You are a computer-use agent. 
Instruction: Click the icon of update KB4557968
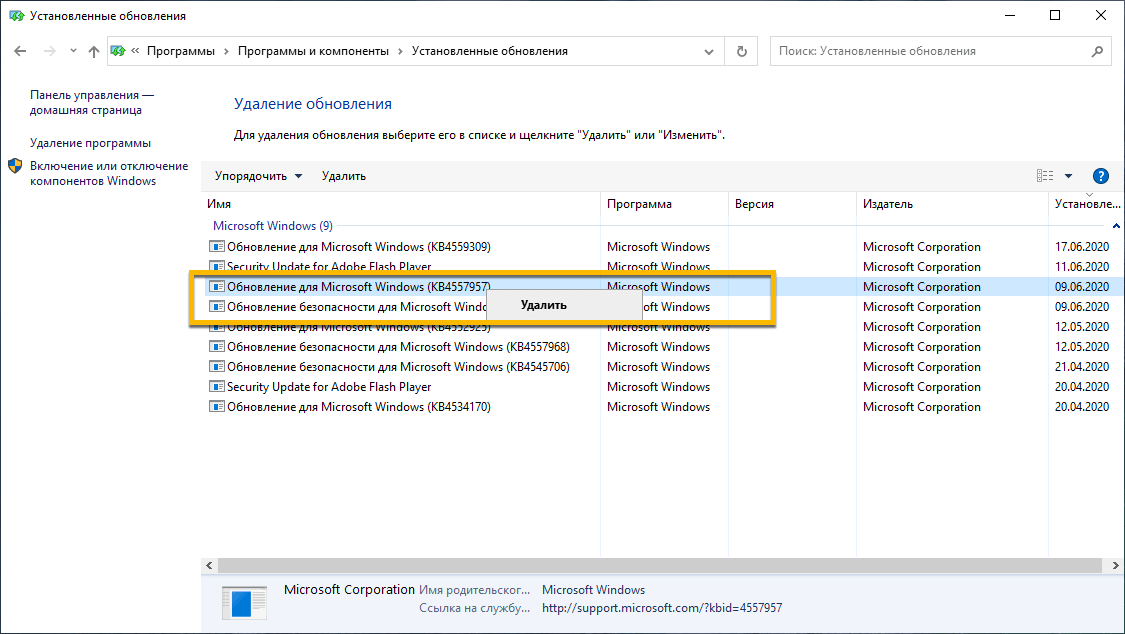pyautogui.click(x=216, y=346)
